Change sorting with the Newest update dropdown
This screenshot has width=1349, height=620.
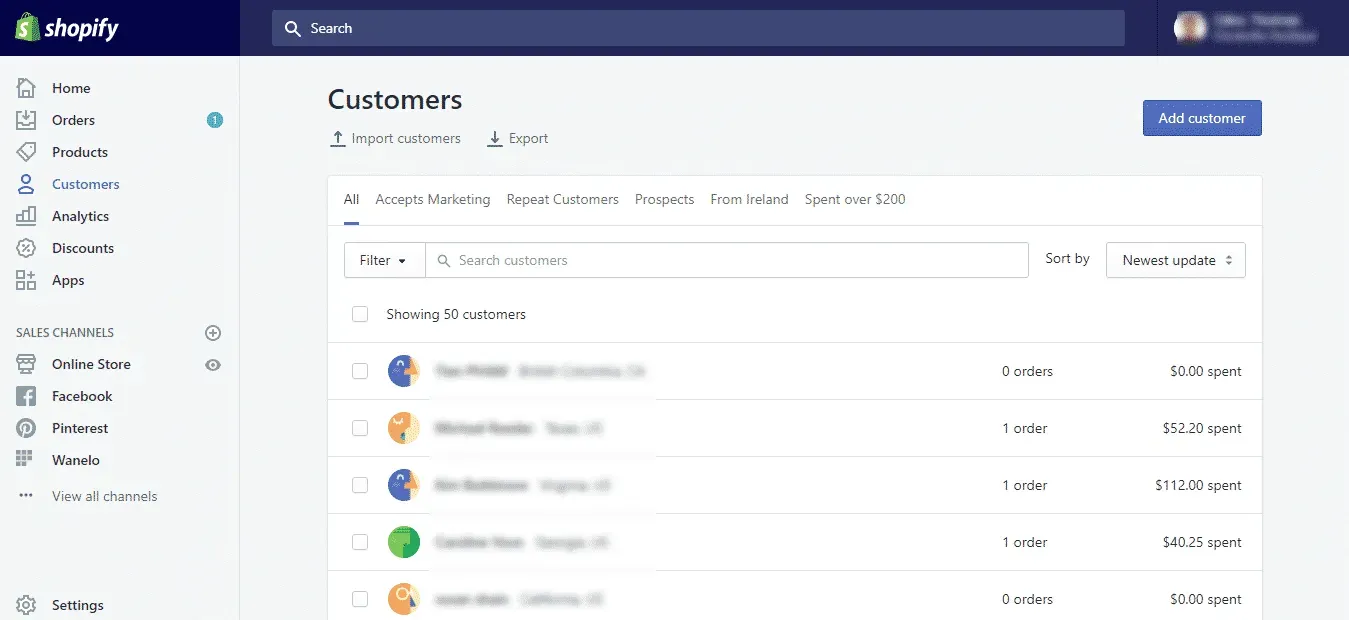(x=1175, y=260)
